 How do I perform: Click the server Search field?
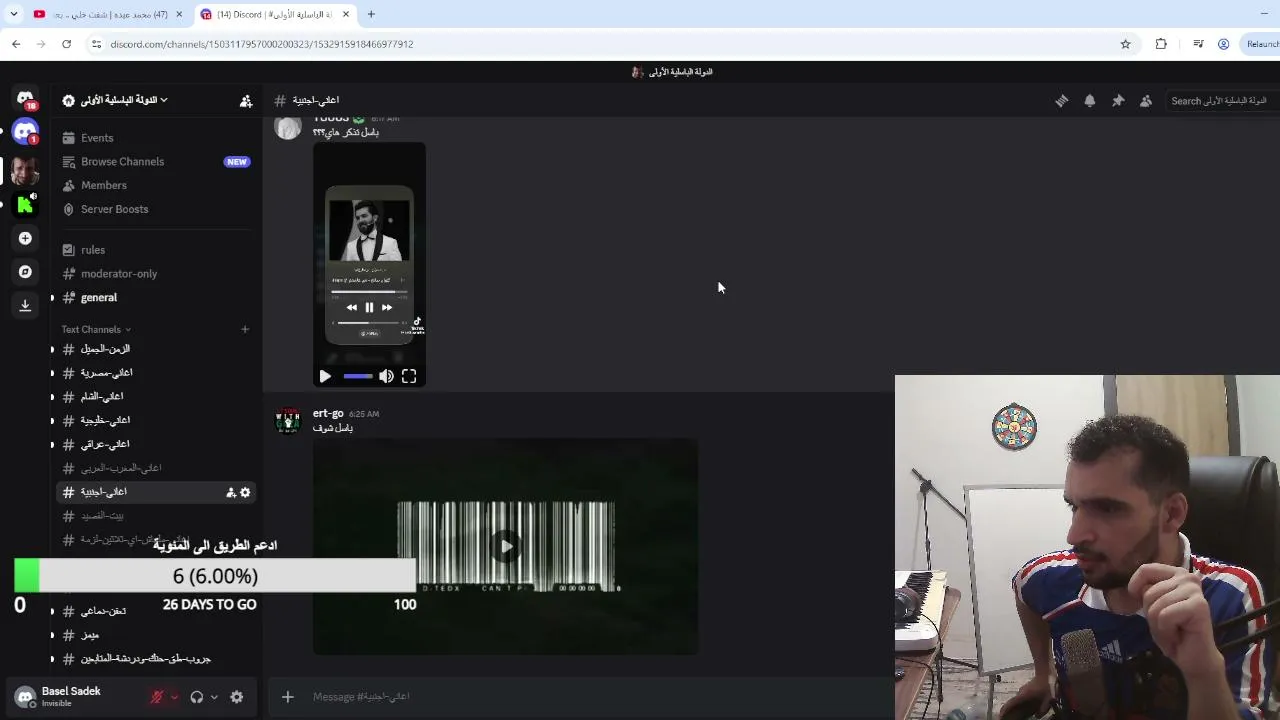coord(1222,101)
